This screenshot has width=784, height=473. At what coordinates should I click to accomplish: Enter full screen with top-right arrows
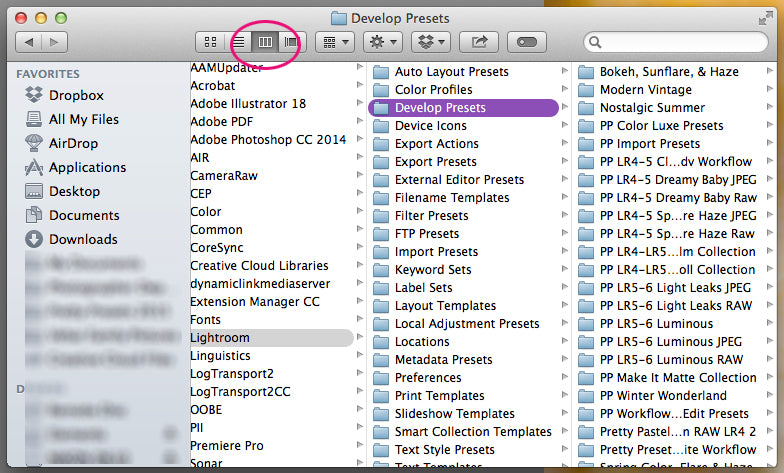pos(765,18)
